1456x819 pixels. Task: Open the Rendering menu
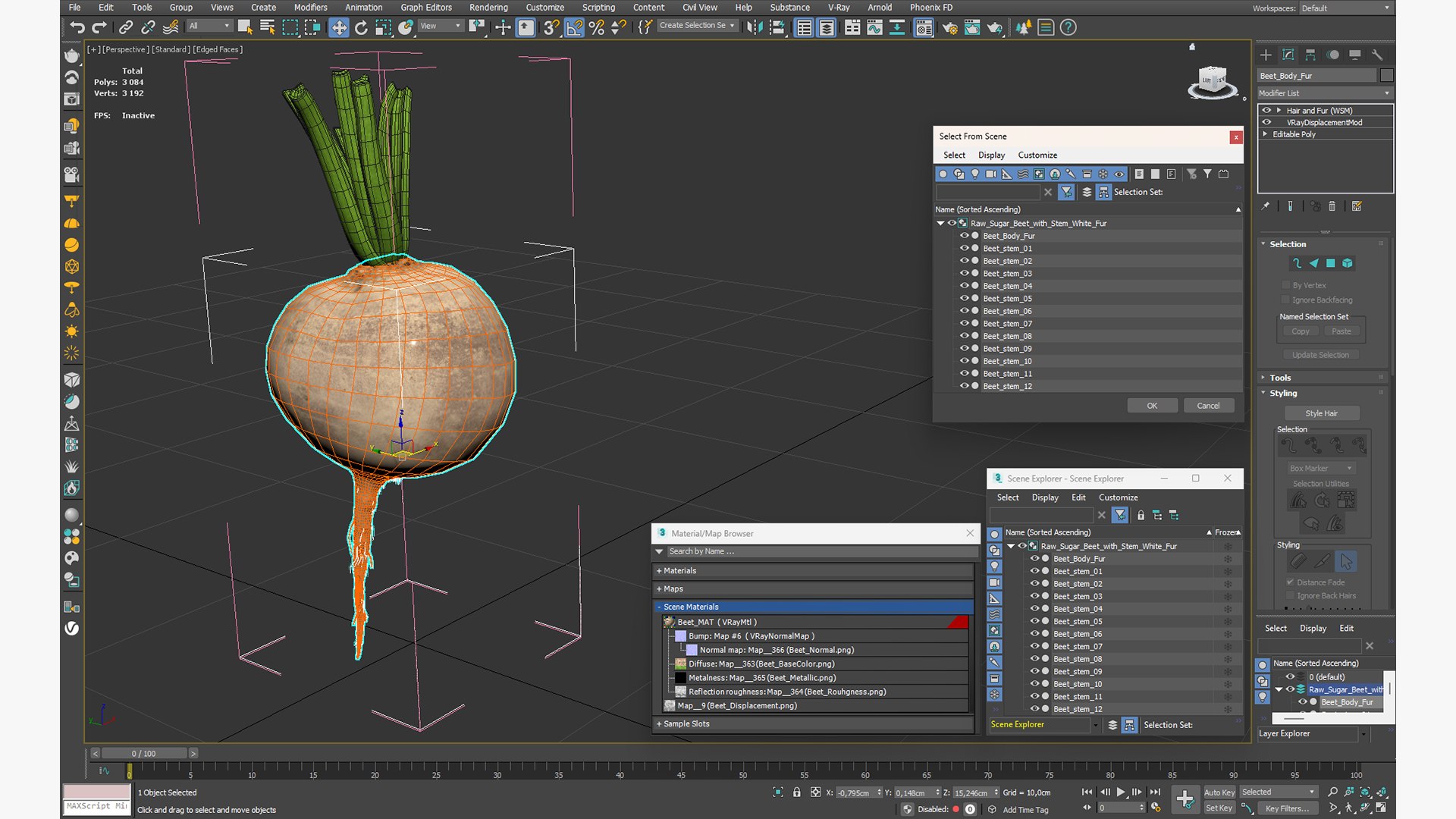point(488,8)
